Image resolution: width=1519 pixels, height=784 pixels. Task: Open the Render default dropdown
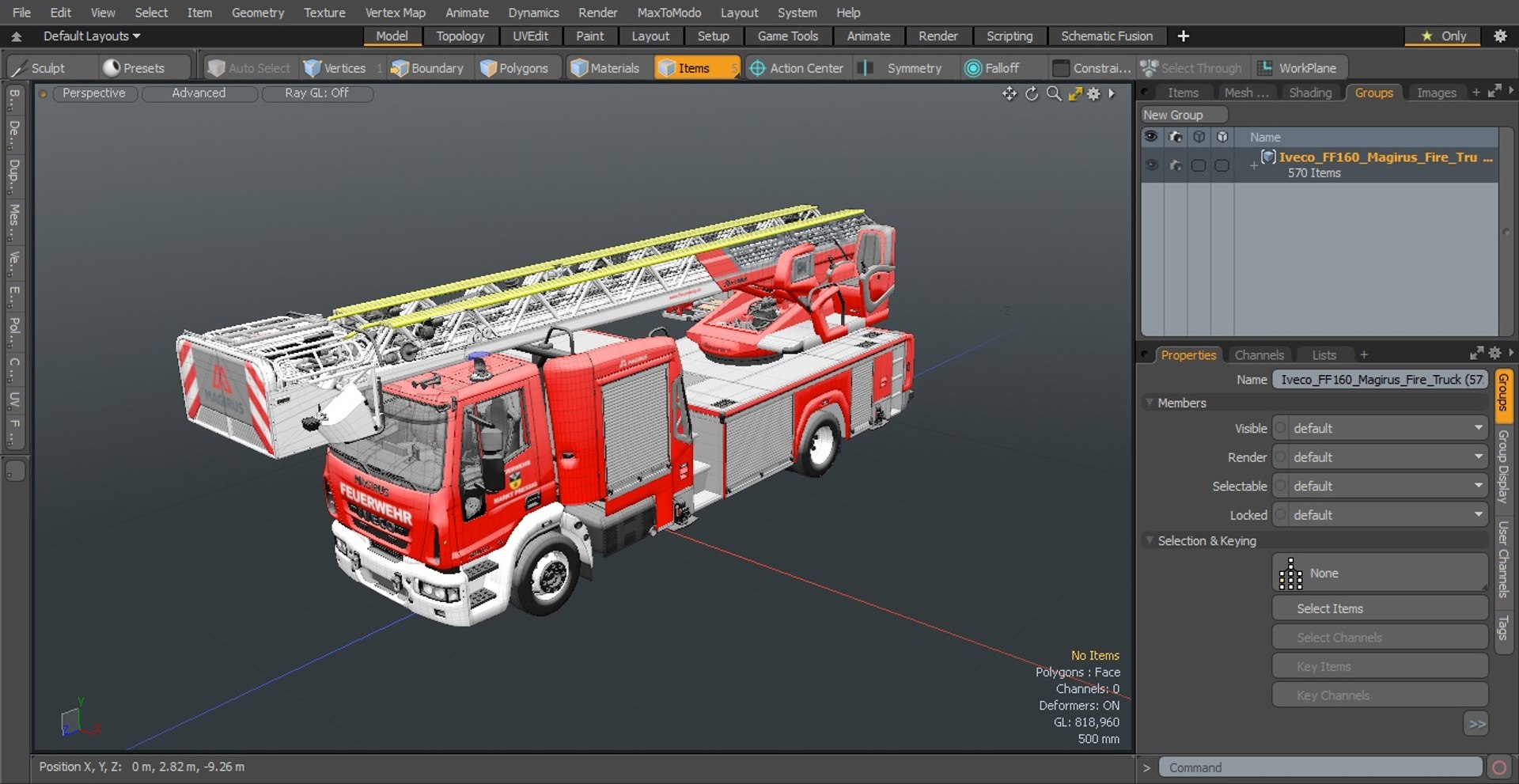(x=1381, y=457)
